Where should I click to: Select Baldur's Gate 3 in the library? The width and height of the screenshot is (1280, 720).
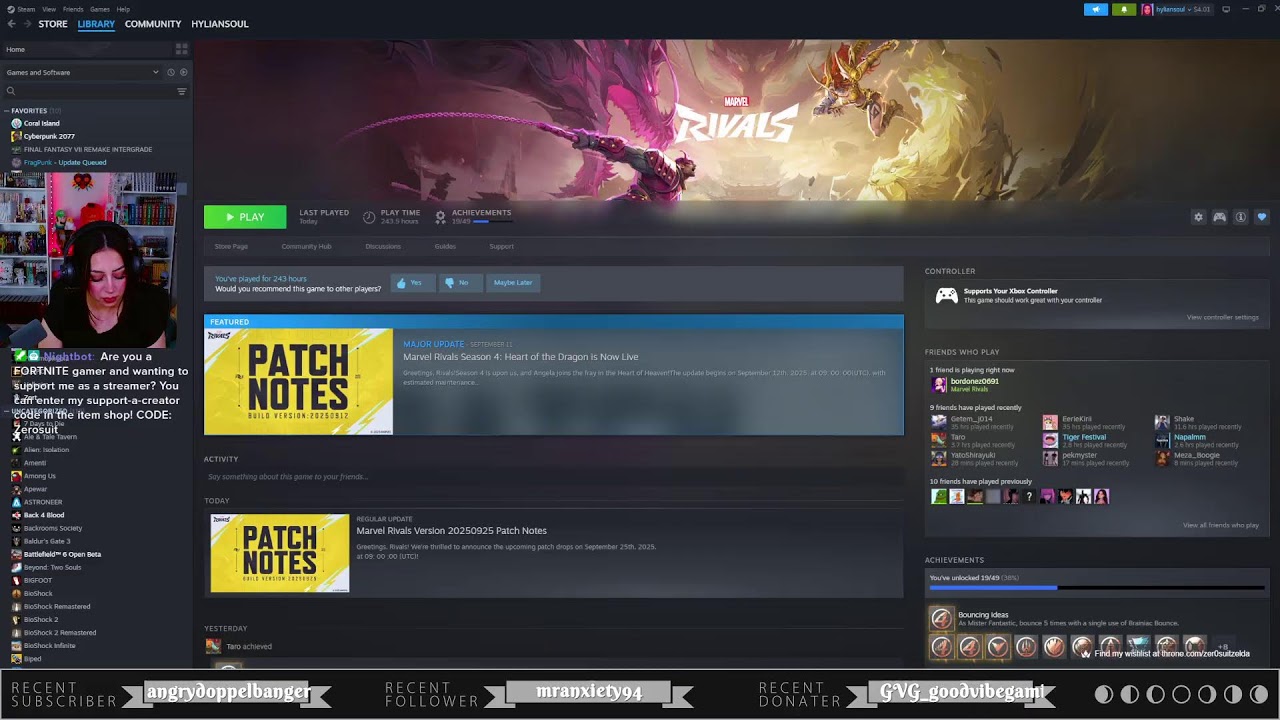point(47,541)
